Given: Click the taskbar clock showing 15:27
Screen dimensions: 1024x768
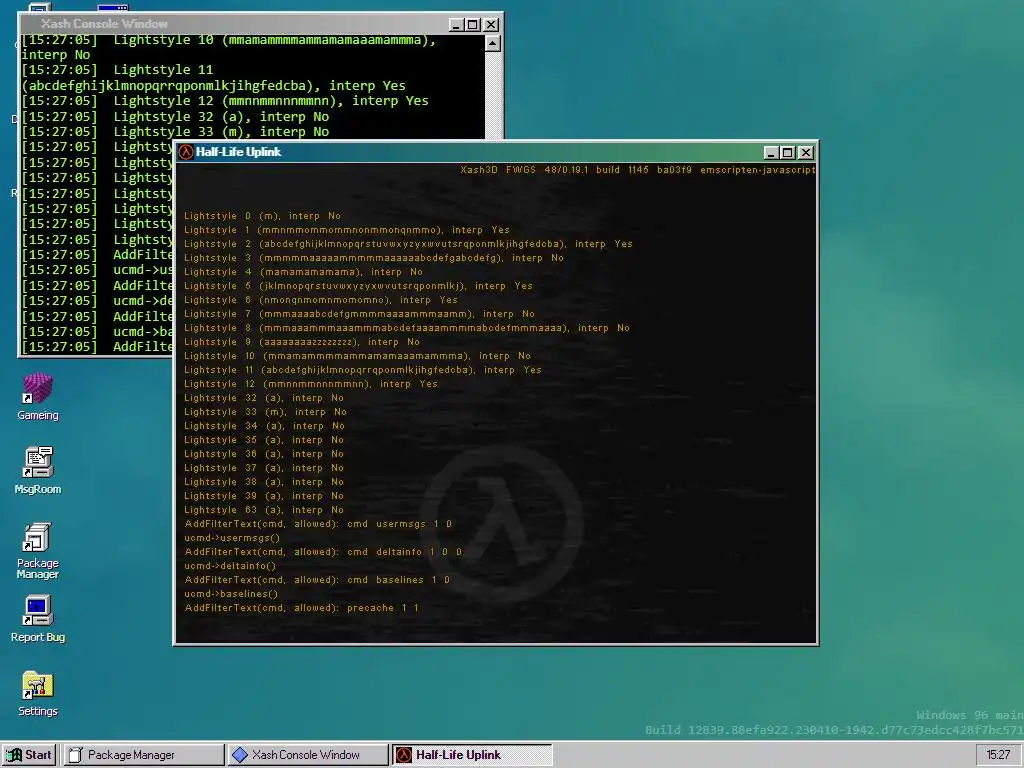Looking at the screenshot, I should (997, 755).
